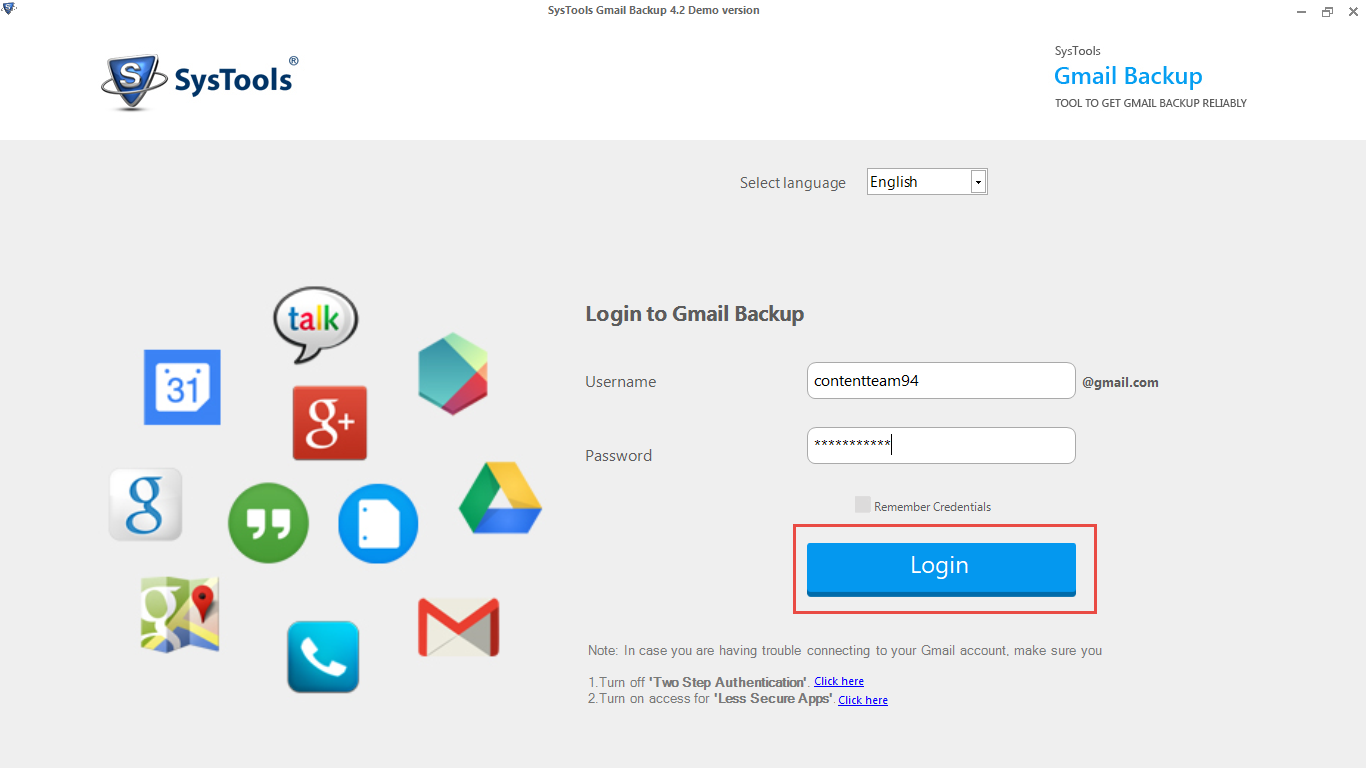
Task: Click the Select language label
Action: click(793, 183)
